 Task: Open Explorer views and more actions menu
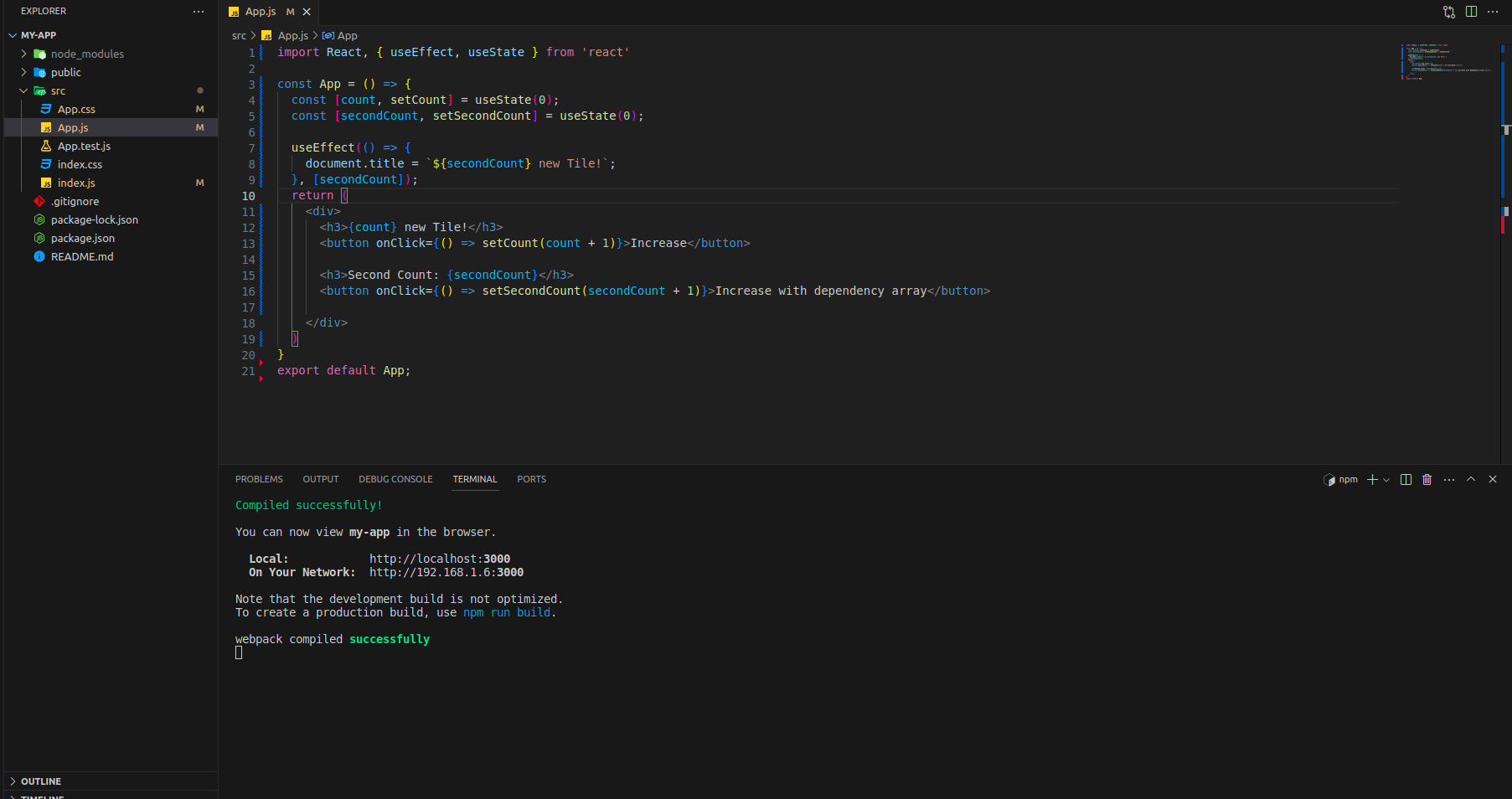click(x=199, y=12)
